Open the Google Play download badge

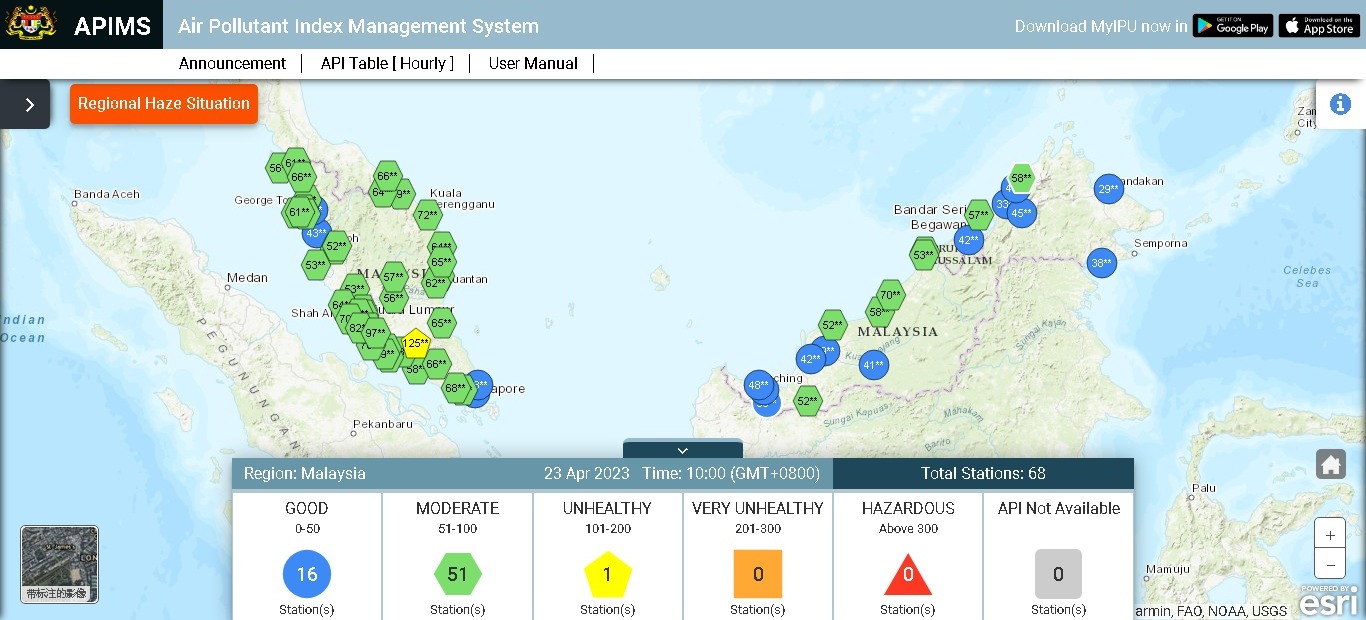(x=1232, y=26)
